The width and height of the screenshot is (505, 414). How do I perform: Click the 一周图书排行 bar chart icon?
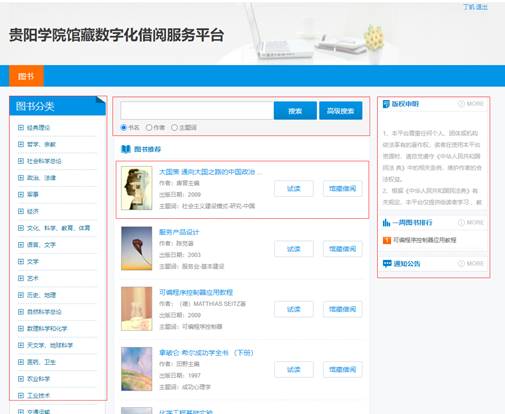pyautogui.click(x=386, y=222)
